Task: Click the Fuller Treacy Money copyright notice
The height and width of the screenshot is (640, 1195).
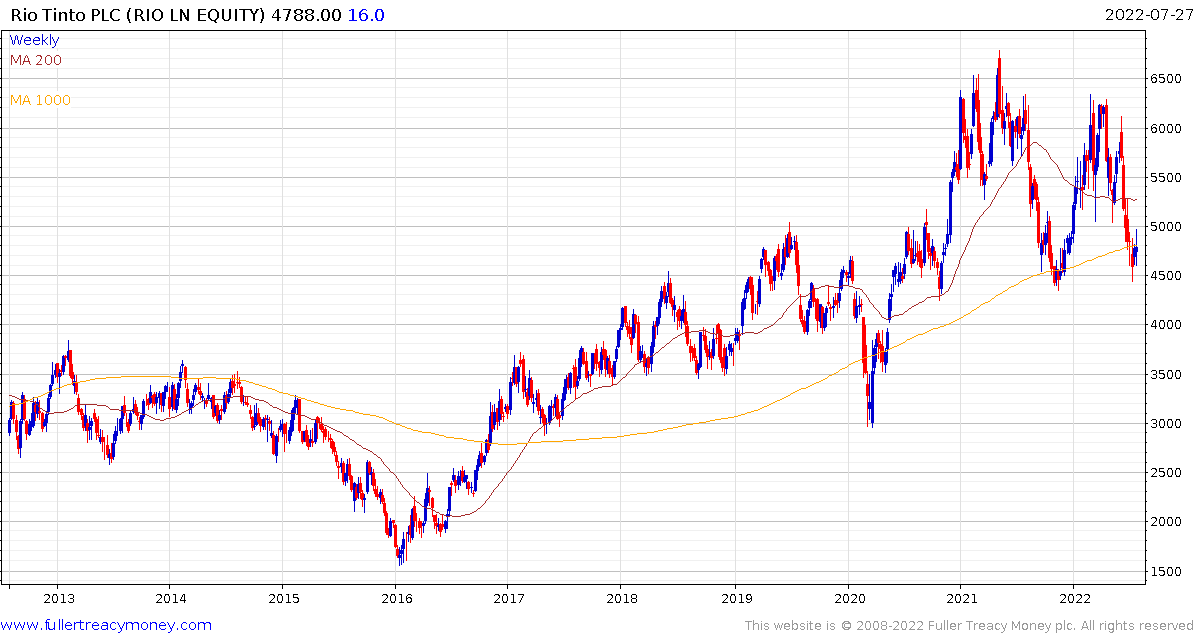Action: (969, 626)
